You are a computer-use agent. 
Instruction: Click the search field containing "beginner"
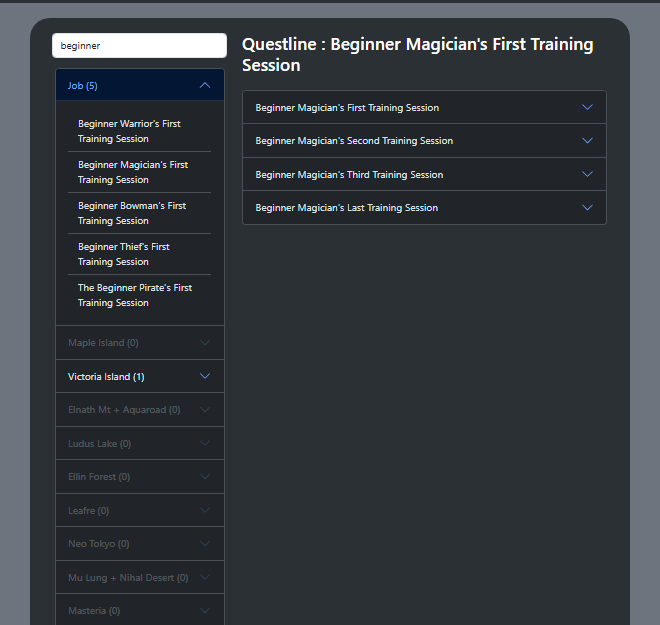[x=139, y=45]
